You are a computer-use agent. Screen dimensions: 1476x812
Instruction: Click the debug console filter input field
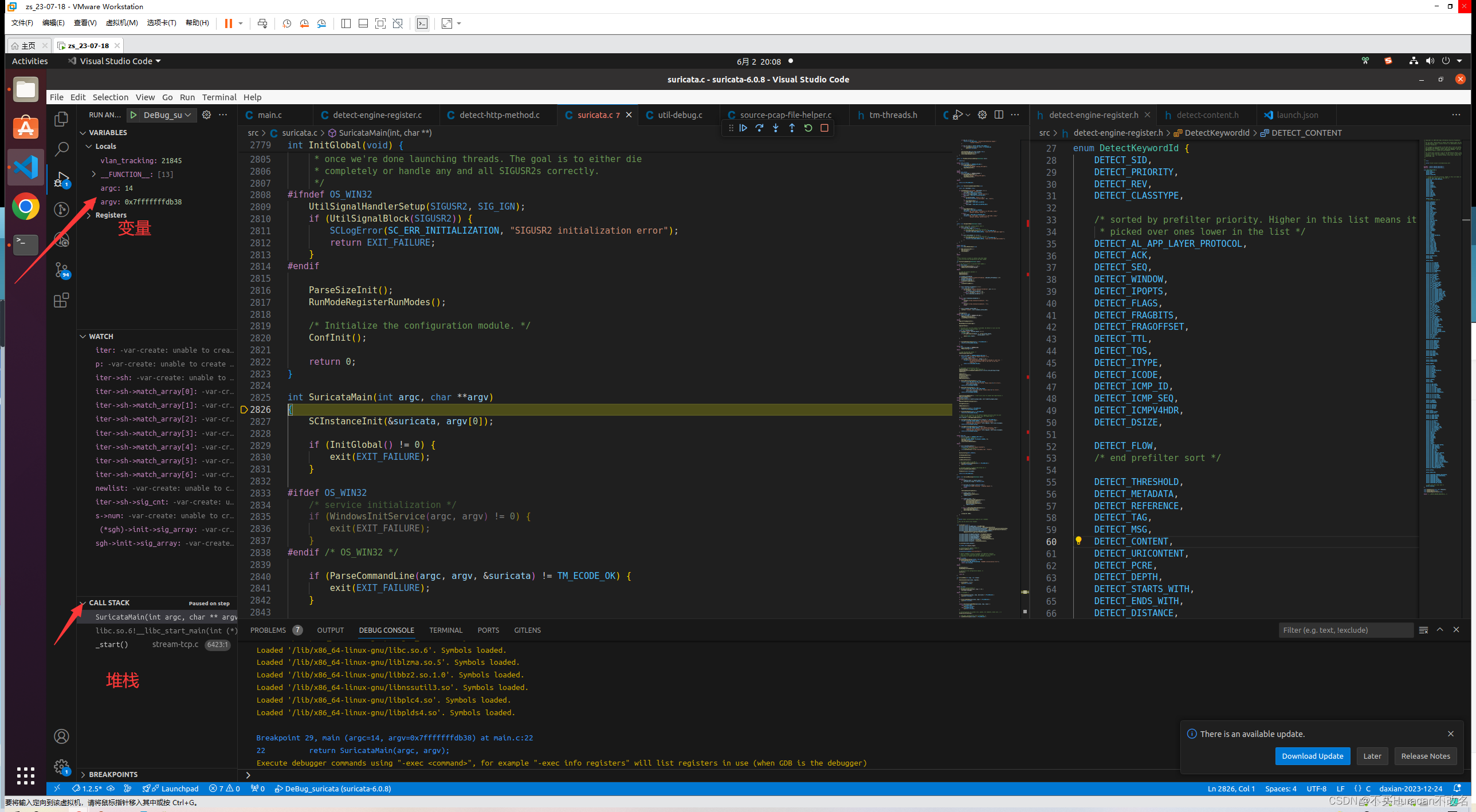1344,630
